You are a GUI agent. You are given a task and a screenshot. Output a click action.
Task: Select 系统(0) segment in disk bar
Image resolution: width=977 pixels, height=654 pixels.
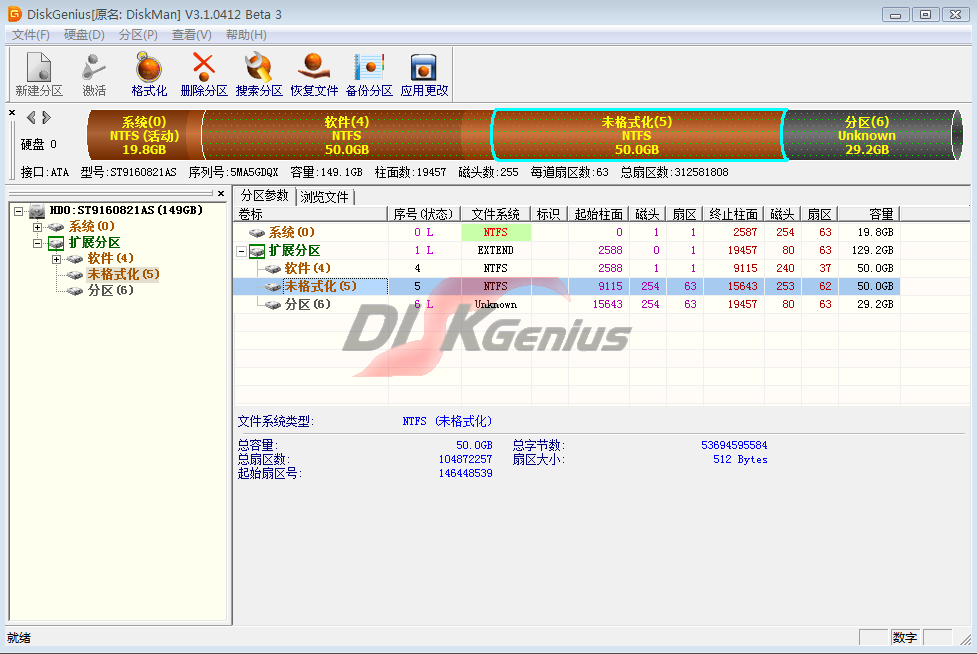pos(144,135)
